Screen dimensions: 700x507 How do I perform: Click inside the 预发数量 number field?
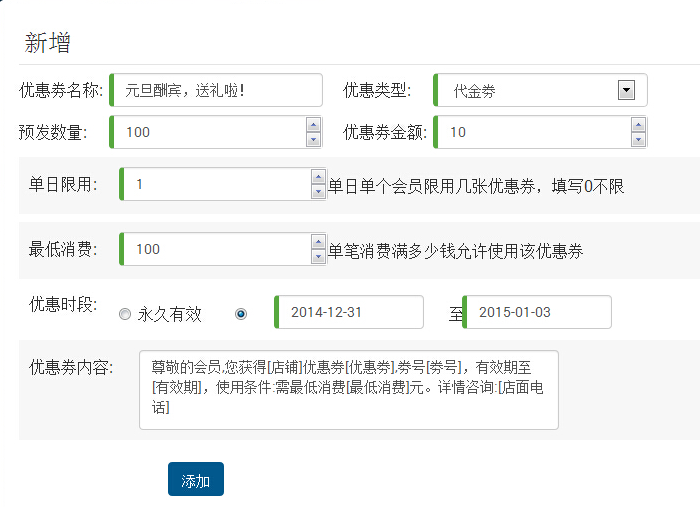(x=208, y=132)
